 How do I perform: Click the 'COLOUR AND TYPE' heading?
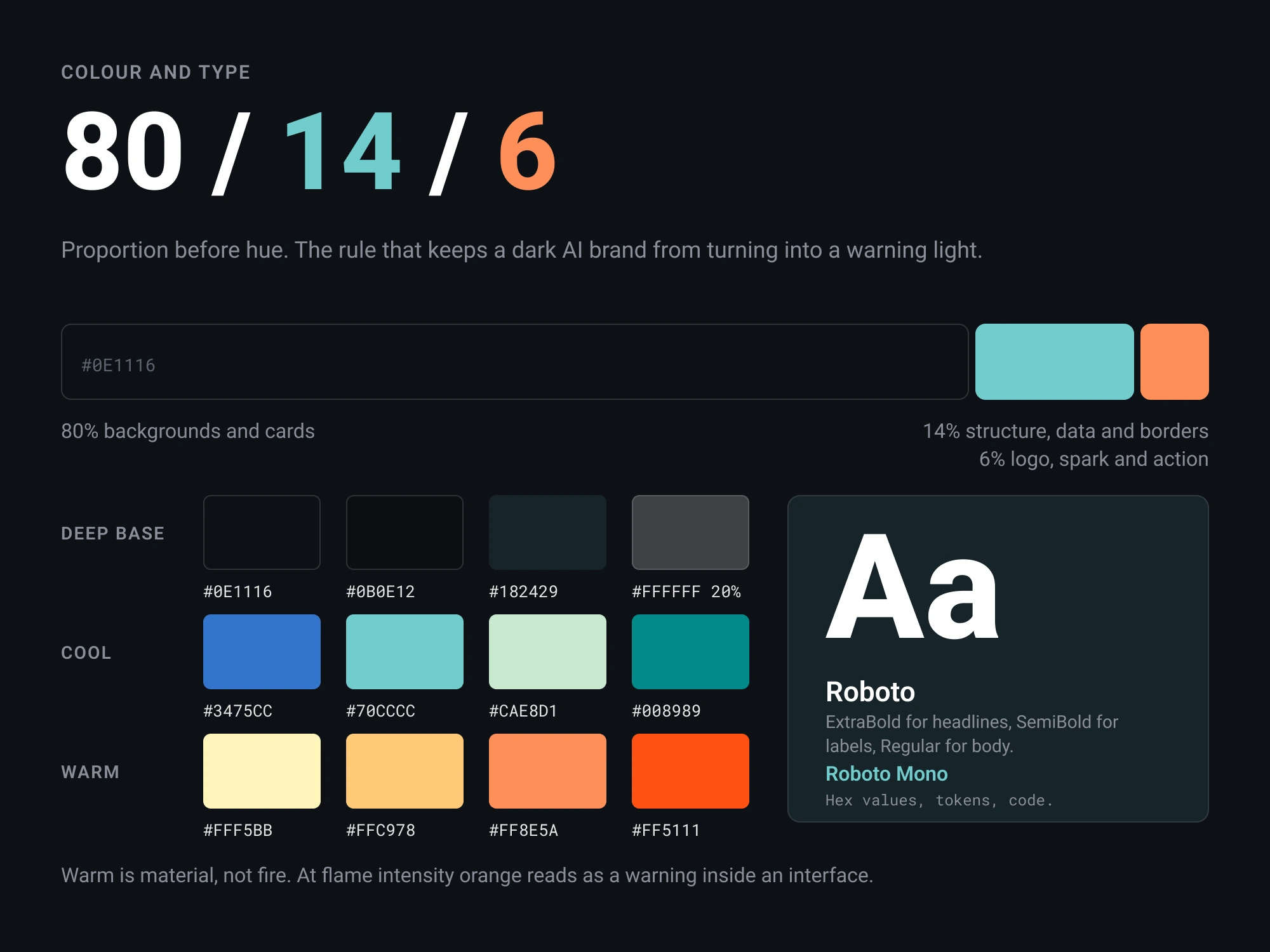tap(156, 72)
